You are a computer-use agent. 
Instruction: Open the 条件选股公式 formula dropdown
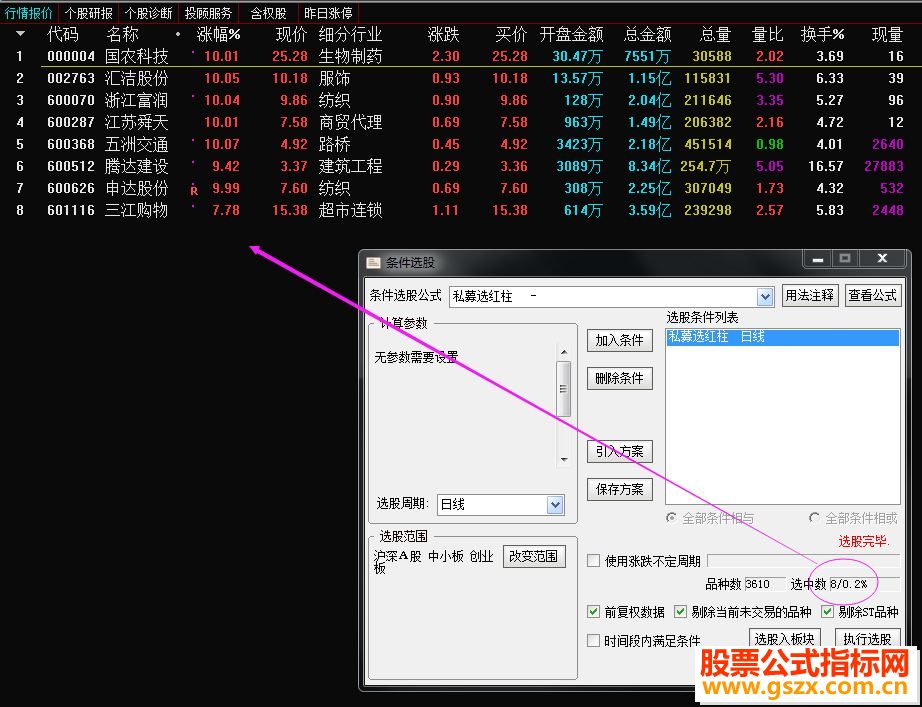[x=764, y=296]
